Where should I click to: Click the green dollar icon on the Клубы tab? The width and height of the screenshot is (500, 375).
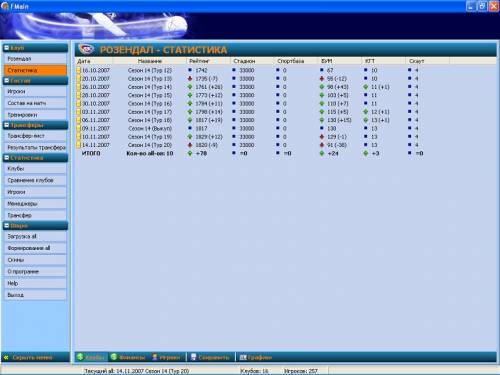click(x=80, y=357)
